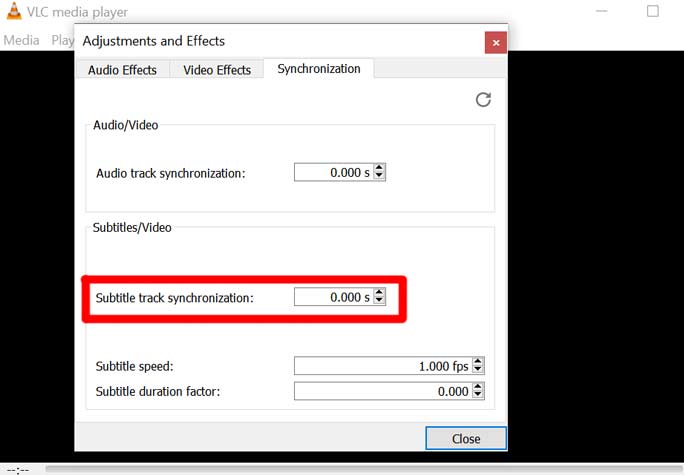Maximize the VLC media player window
The width and height of the screenshot is (684, 475).
653,12
